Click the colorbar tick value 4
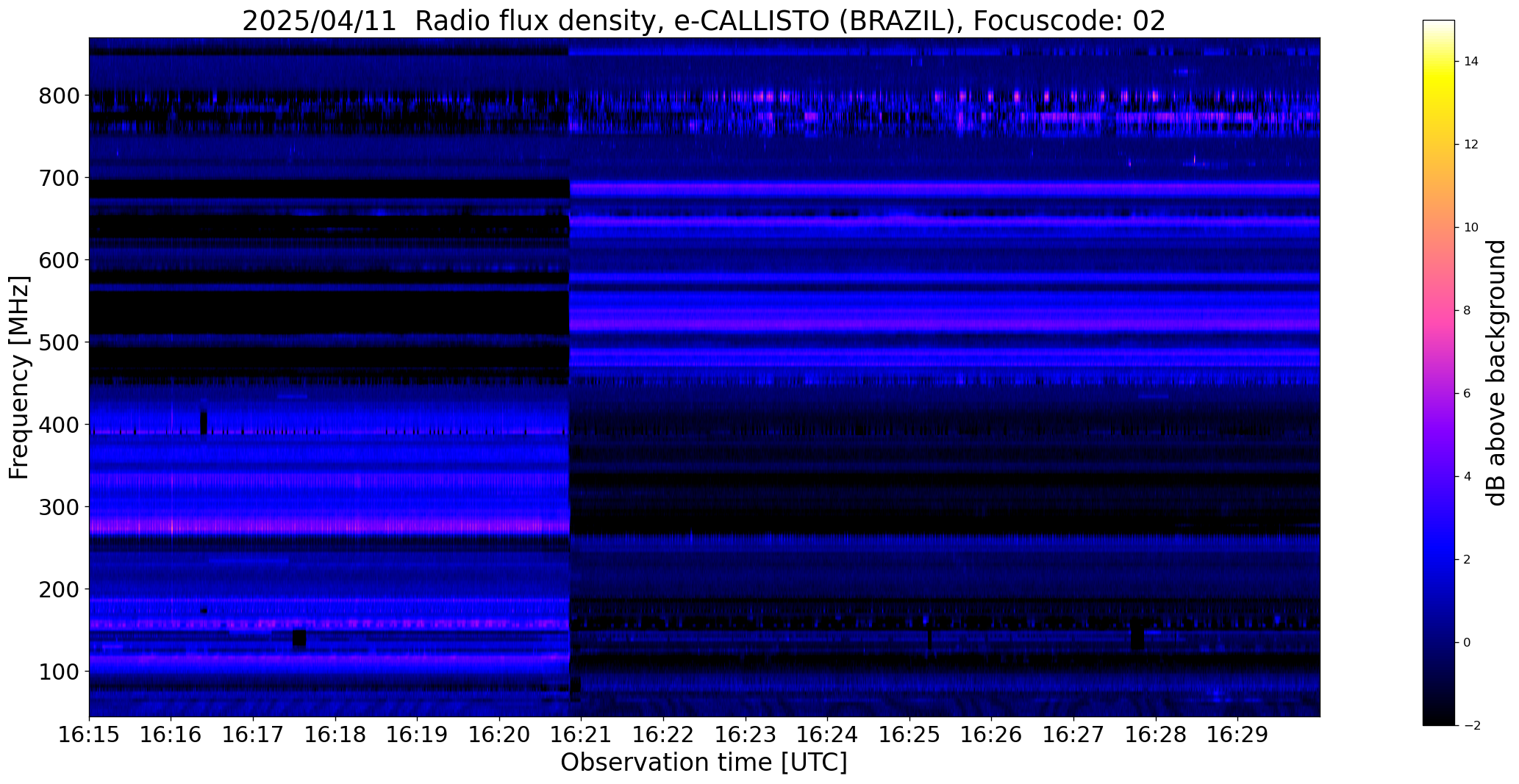The height and width of the screenshot is (784, 1519). coord(1468,477)
